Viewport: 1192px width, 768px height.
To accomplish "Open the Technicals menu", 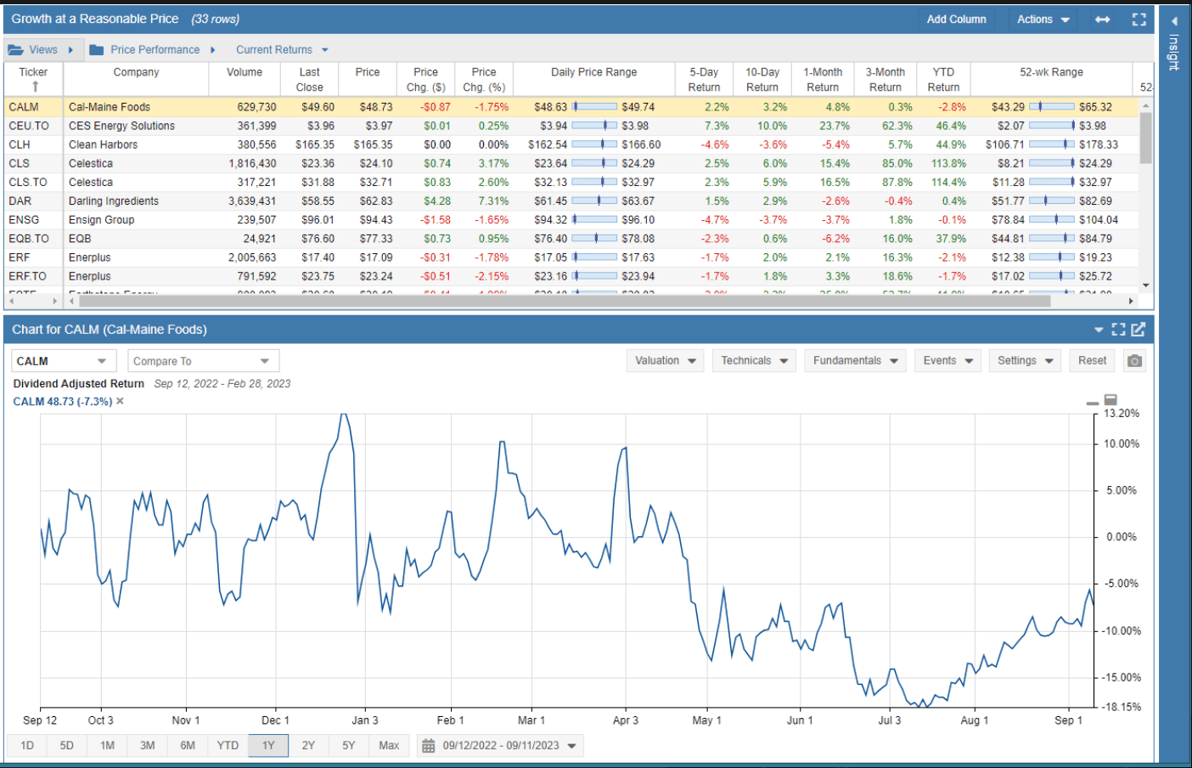I will [x=753, y=360].
